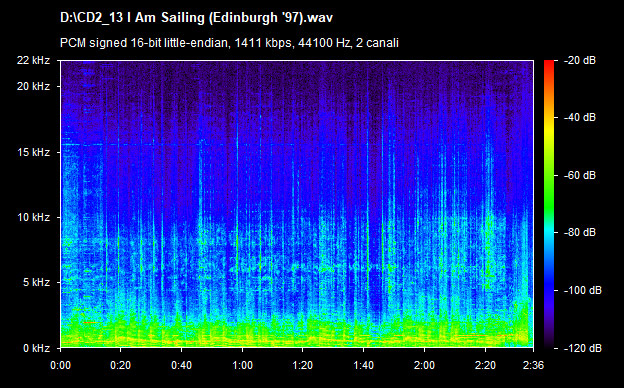Click the 10 kHz frequency axis label
This screenshot has width=624, height=388.
33,217
